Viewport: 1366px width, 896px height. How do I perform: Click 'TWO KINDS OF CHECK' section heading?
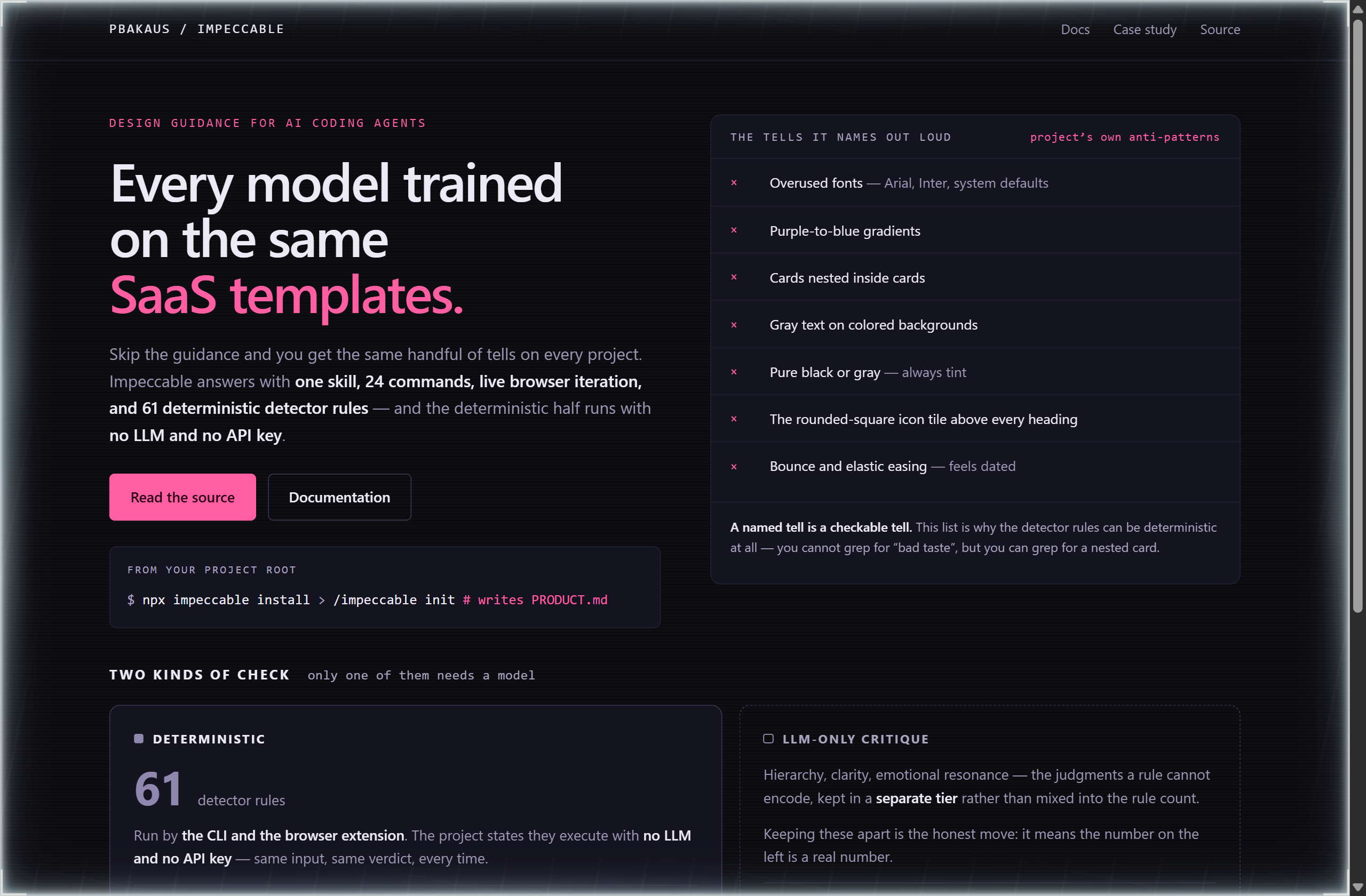199,675
